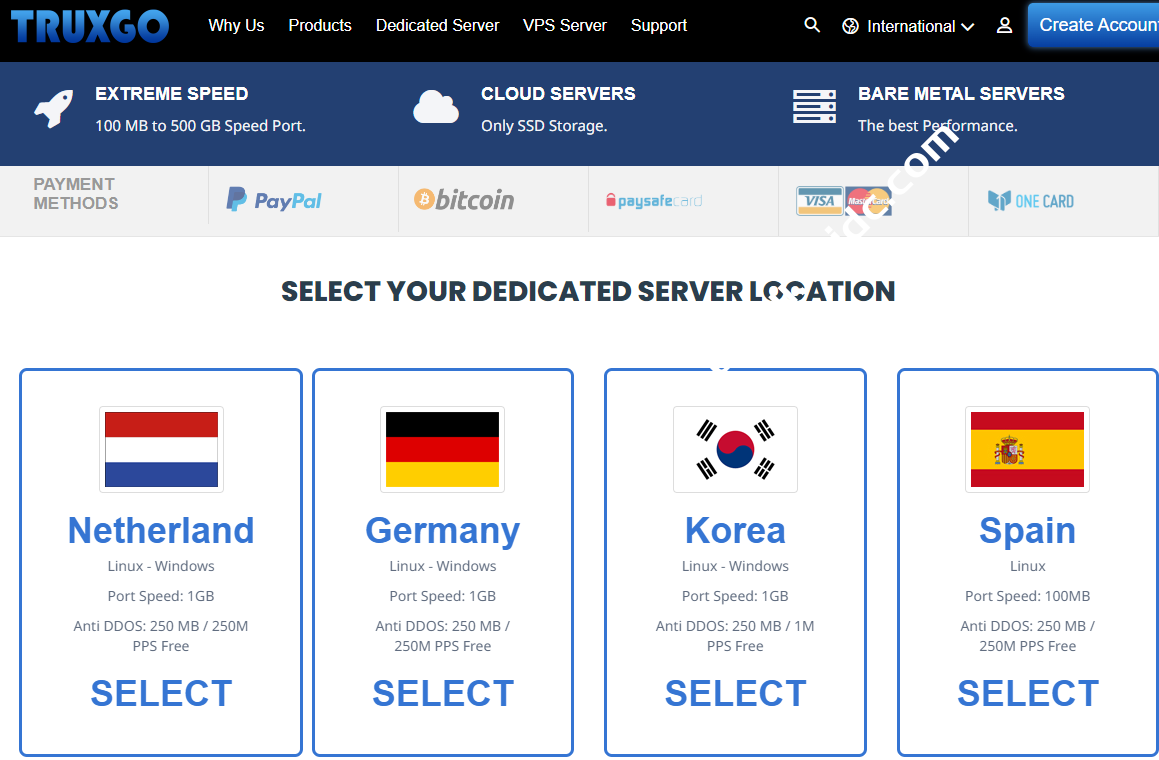Viewport: 1159px width, 760px height.
Task: Choose SELECT under Korea
Action: point(735,693)
